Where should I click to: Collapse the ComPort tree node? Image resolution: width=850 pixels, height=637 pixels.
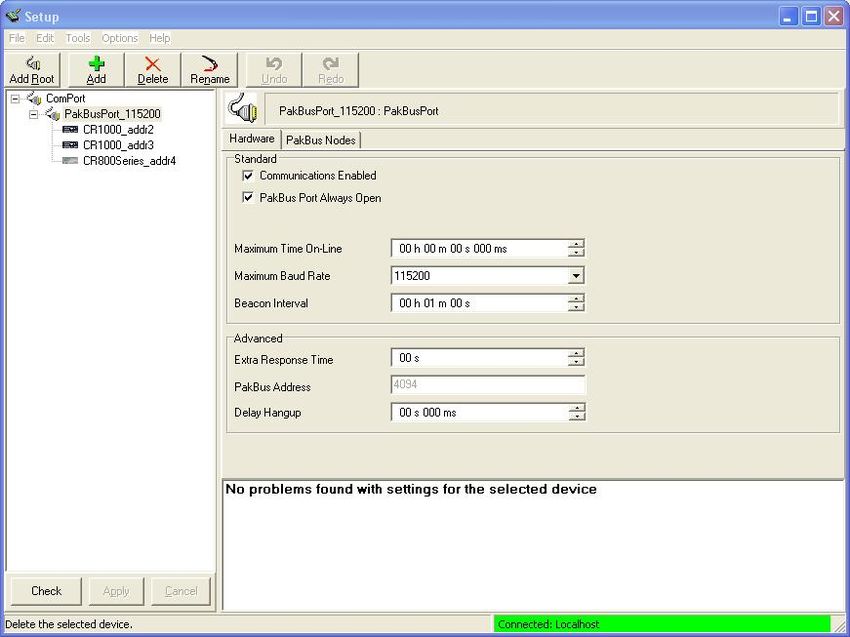pyautogui.click(x=15, y=99)
